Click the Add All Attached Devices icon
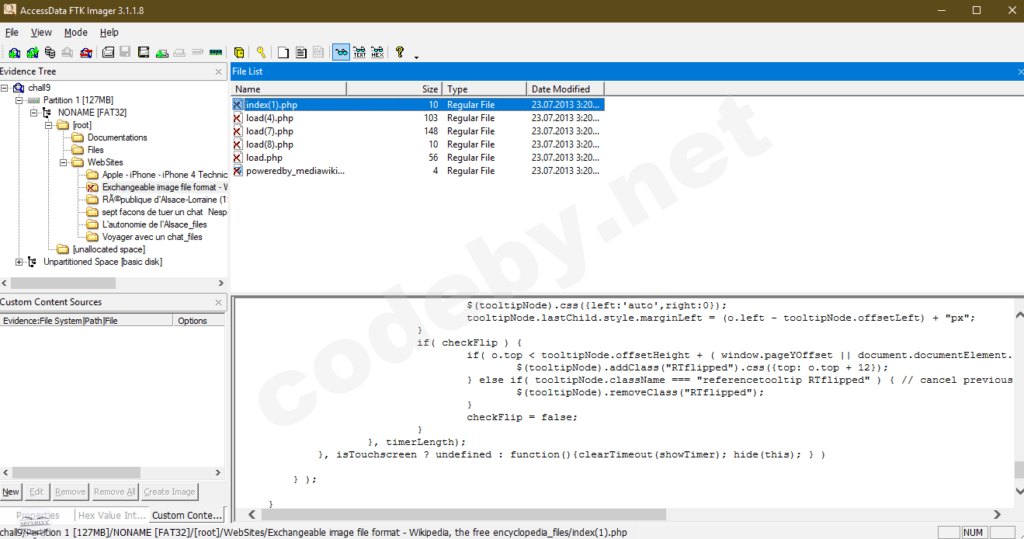Viewport: 1024px width, 539px height. (x=32, y=52)
